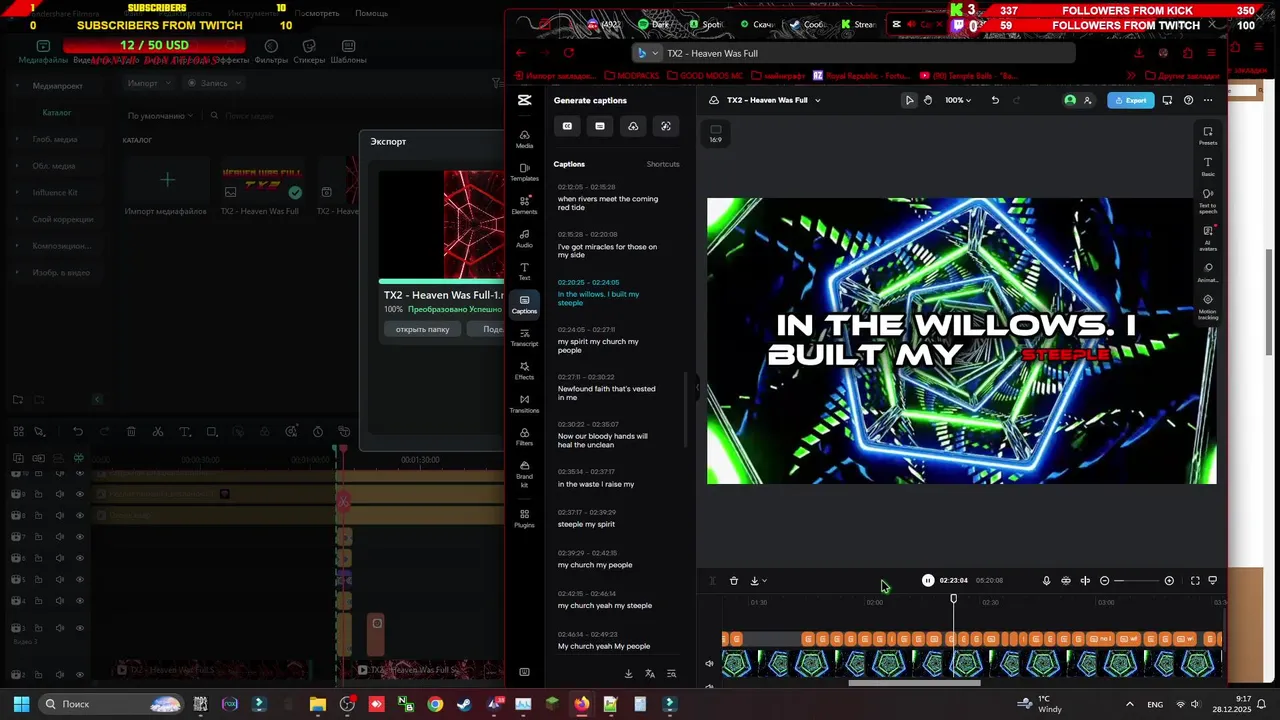Select caption 'In the willows. I built my steeple'
Viewport: 1280px width, 720px height.
click(x=599, y=298)
